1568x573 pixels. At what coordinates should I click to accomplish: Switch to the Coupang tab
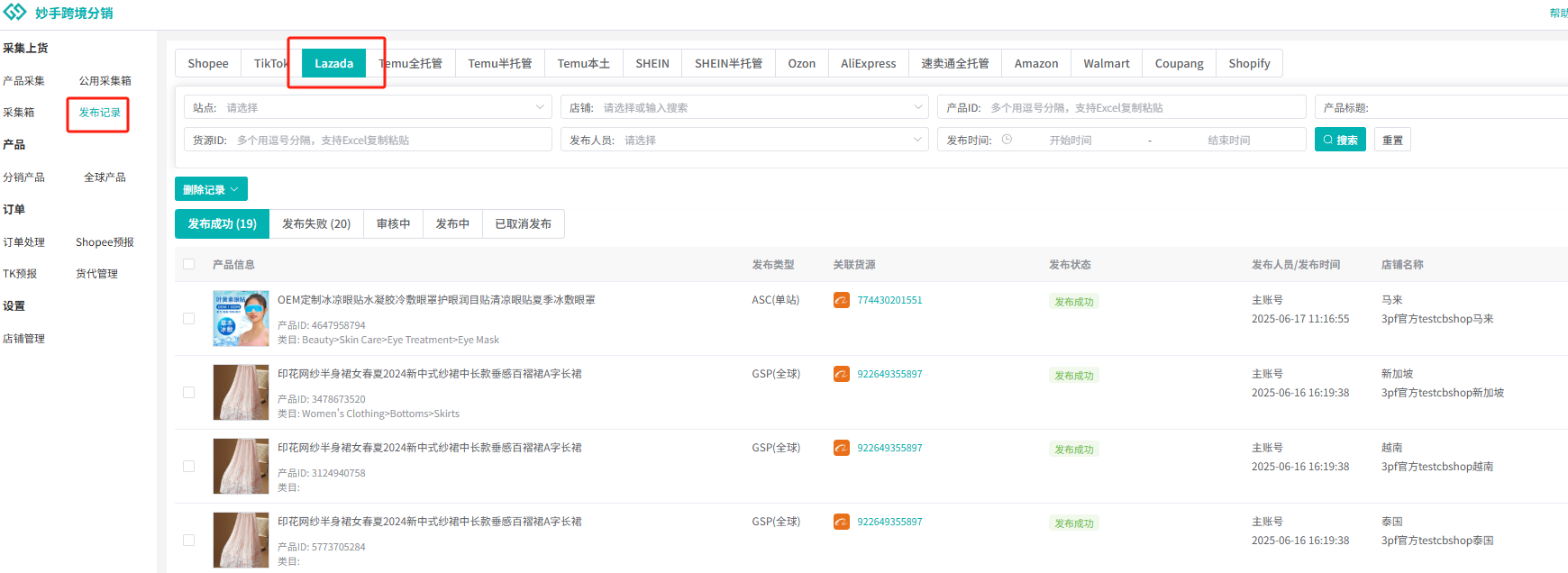coord(1180,63)
